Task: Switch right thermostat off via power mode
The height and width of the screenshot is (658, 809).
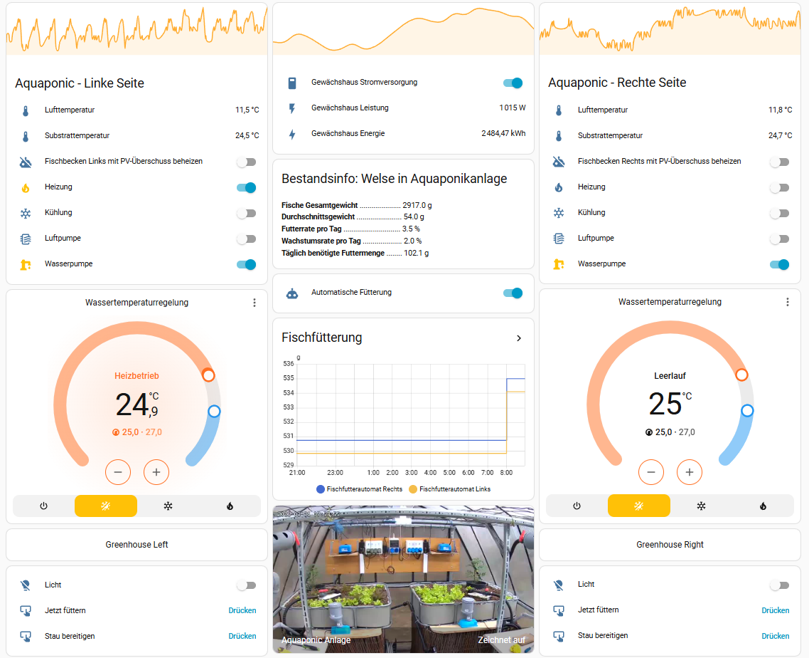Action: (577, 506)
